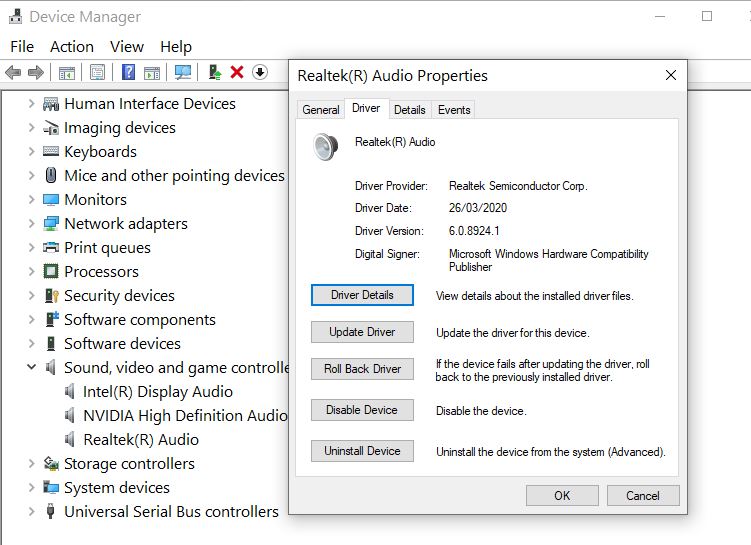The width and height of the screenshot is (751, 545).
Task: Collapse Sound, video and game controllers node
Action: (x=31, y=367)
